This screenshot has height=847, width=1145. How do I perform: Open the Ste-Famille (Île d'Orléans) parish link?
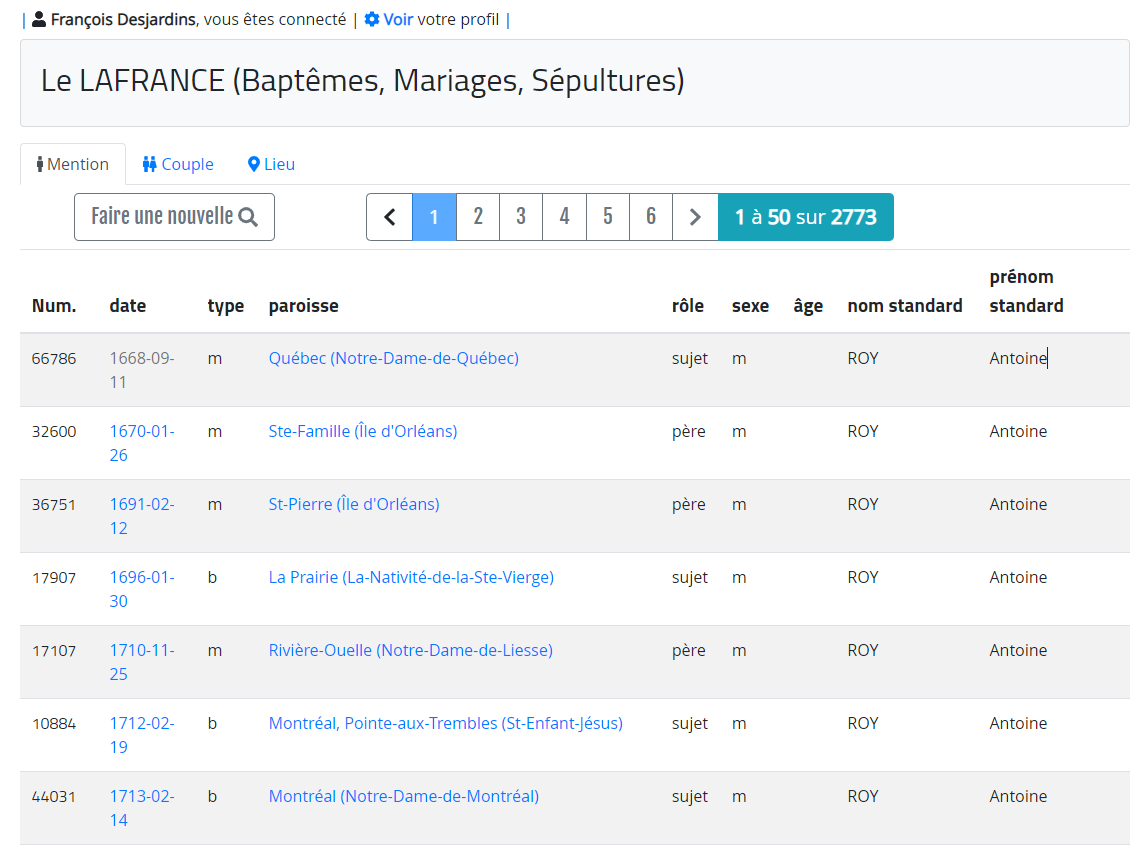[362, 431]
